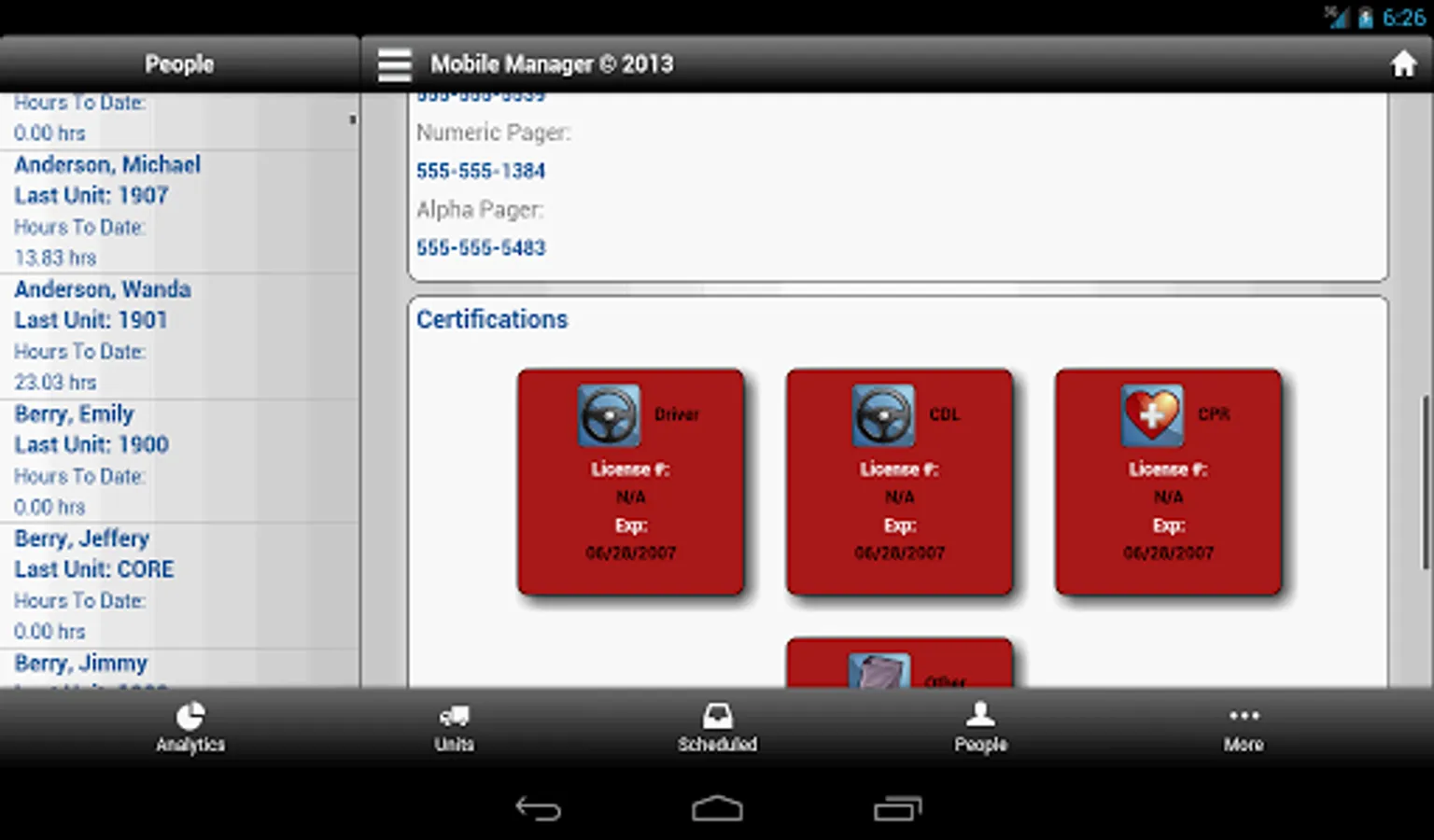Click the Numeric Pager label
This screenshot has width=1434, height=840.
click(493, 133)
